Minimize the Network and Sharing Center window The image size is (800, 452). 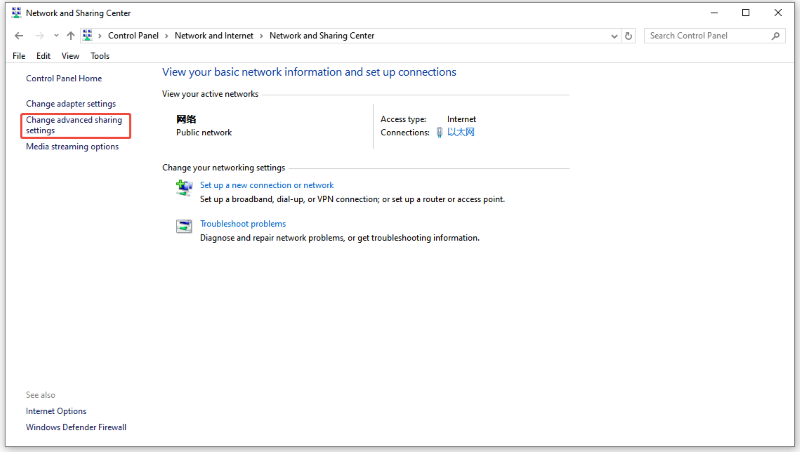click(714, 13)
